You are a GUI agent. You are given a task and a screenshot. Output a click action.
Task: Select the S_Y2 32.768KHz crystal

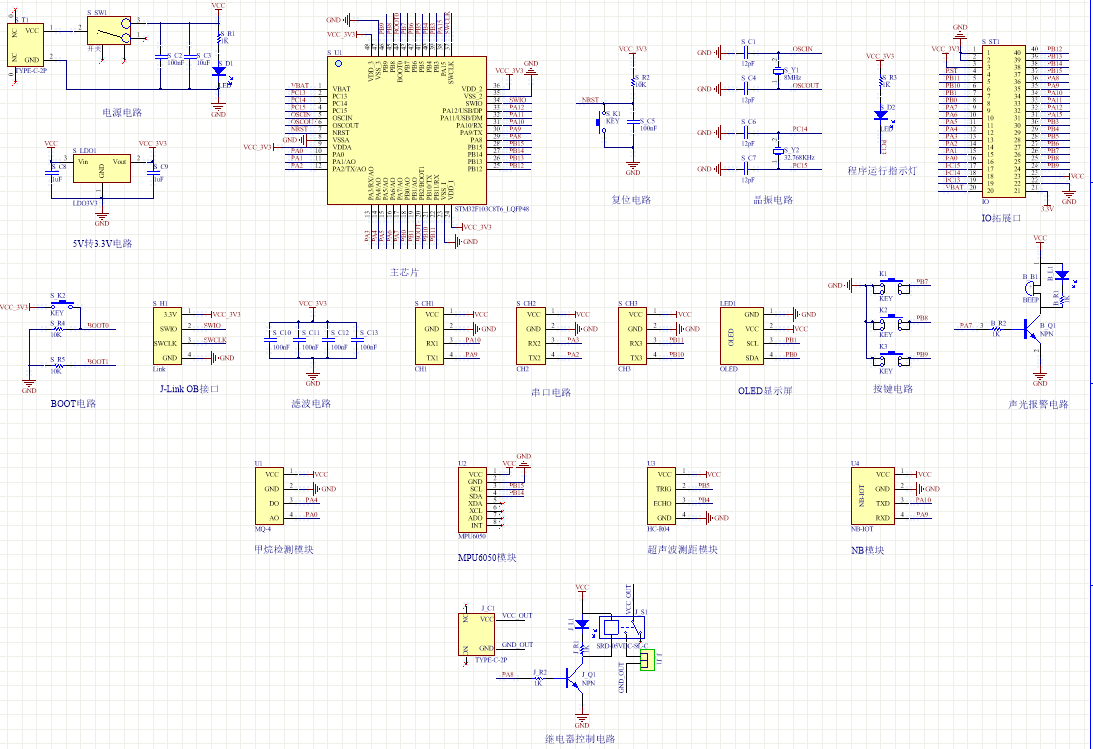point(779,150)
